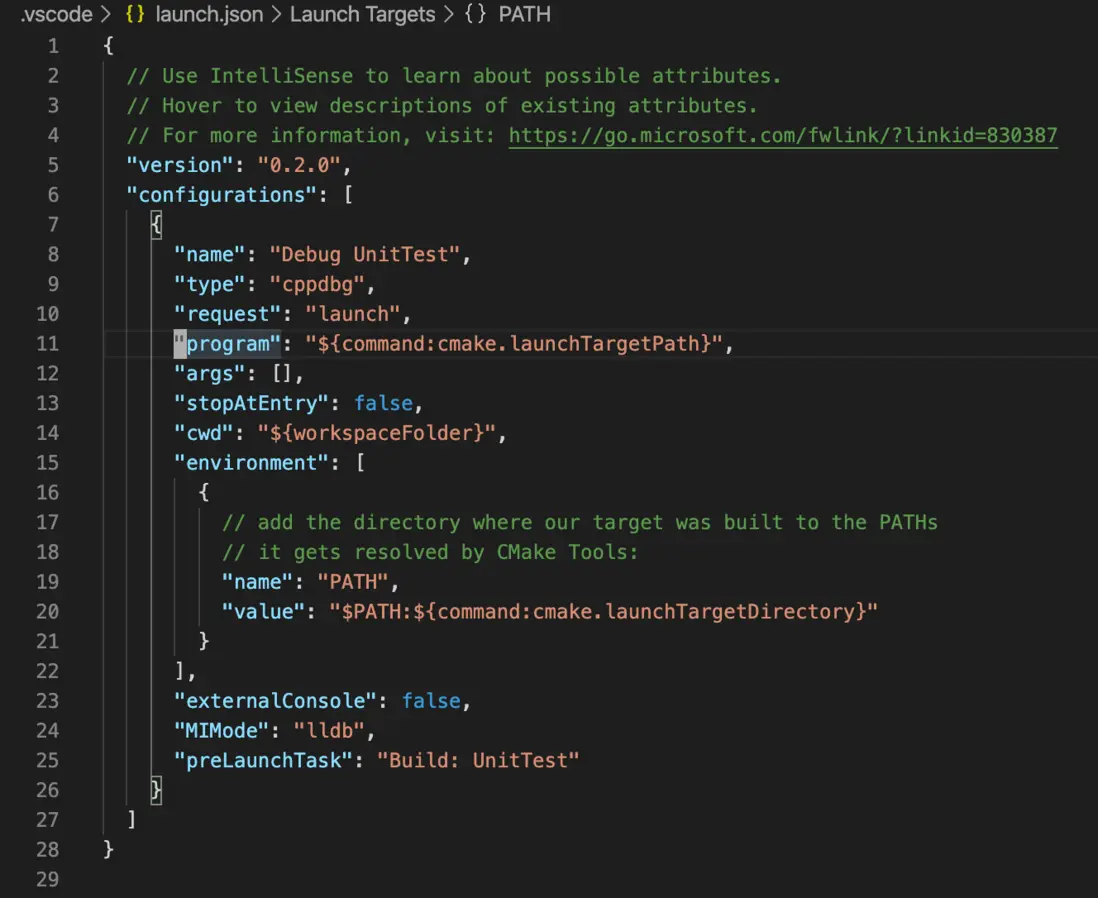Click the false value of externalConsole
1098x898 pixels.
click(431, 701)
